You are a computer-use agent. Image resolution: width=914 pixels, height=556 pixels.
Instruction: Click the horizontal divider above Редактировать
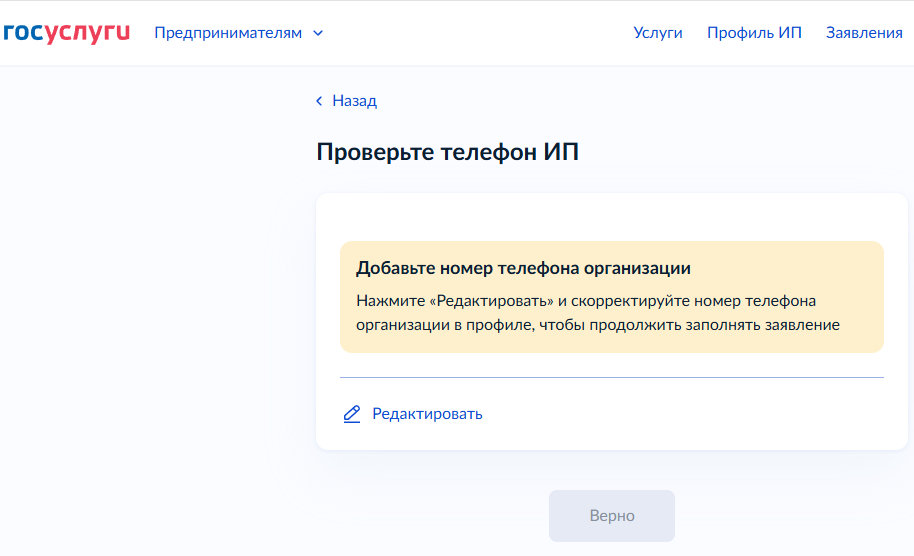tap(611, 378)
